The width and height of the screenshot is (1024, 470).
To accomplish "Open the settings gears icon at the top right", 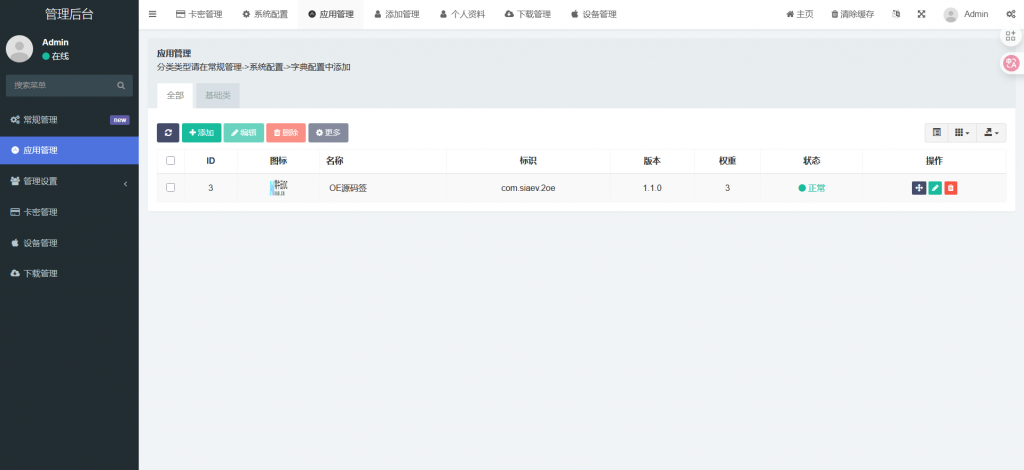I will tap(1009, 15).
